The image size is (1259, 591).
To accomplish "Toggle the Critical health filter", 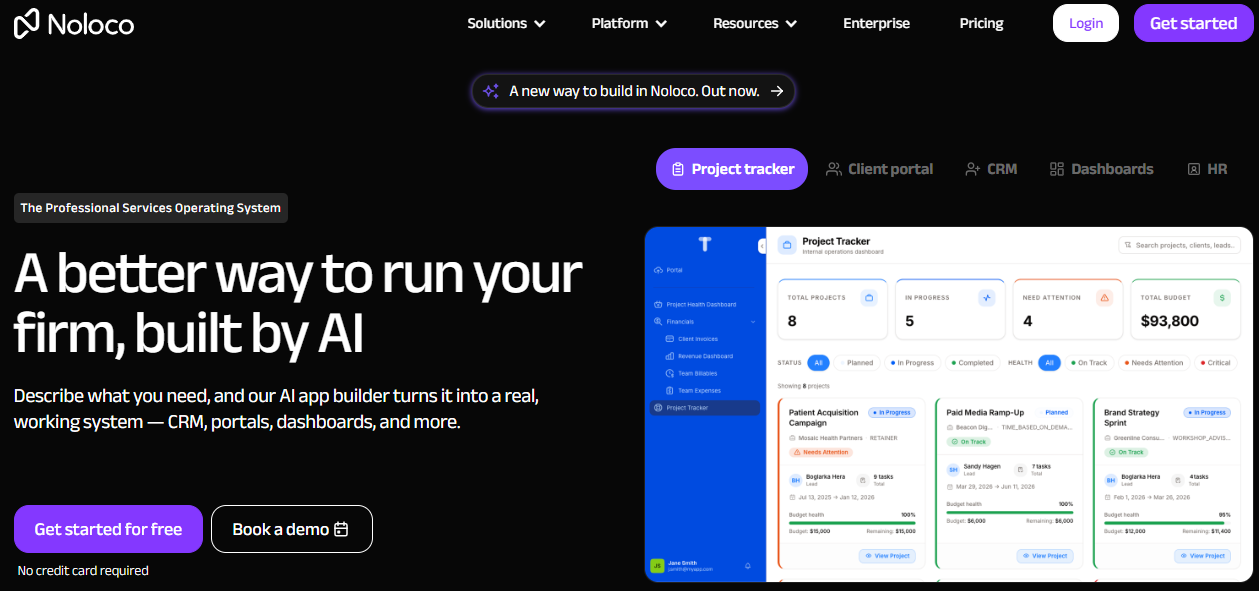I will pos(1216,363).
